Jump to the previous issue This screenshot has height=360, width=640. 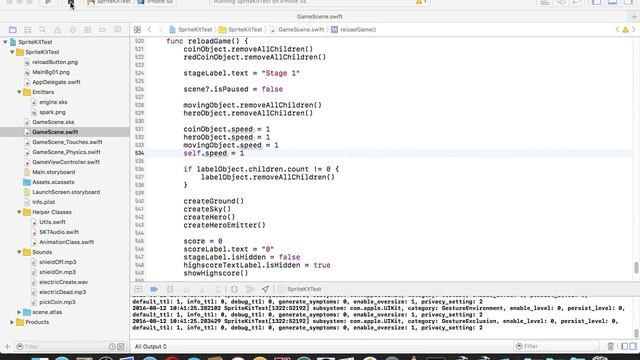(617, 29)
